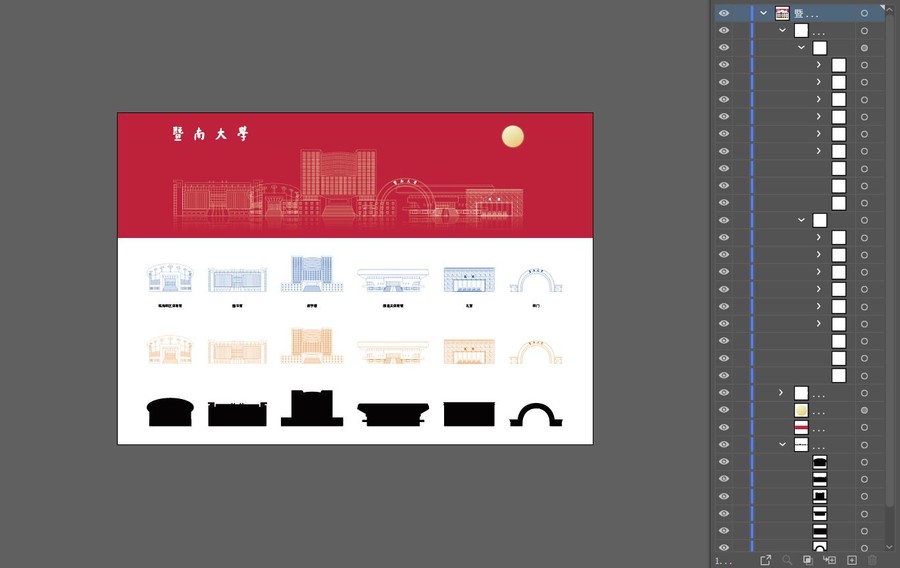The width and height of the screenshot is (900, 568).
Task: Collapse the top 暨 layer
Action: pyautogui.click(x=763, y=13)
